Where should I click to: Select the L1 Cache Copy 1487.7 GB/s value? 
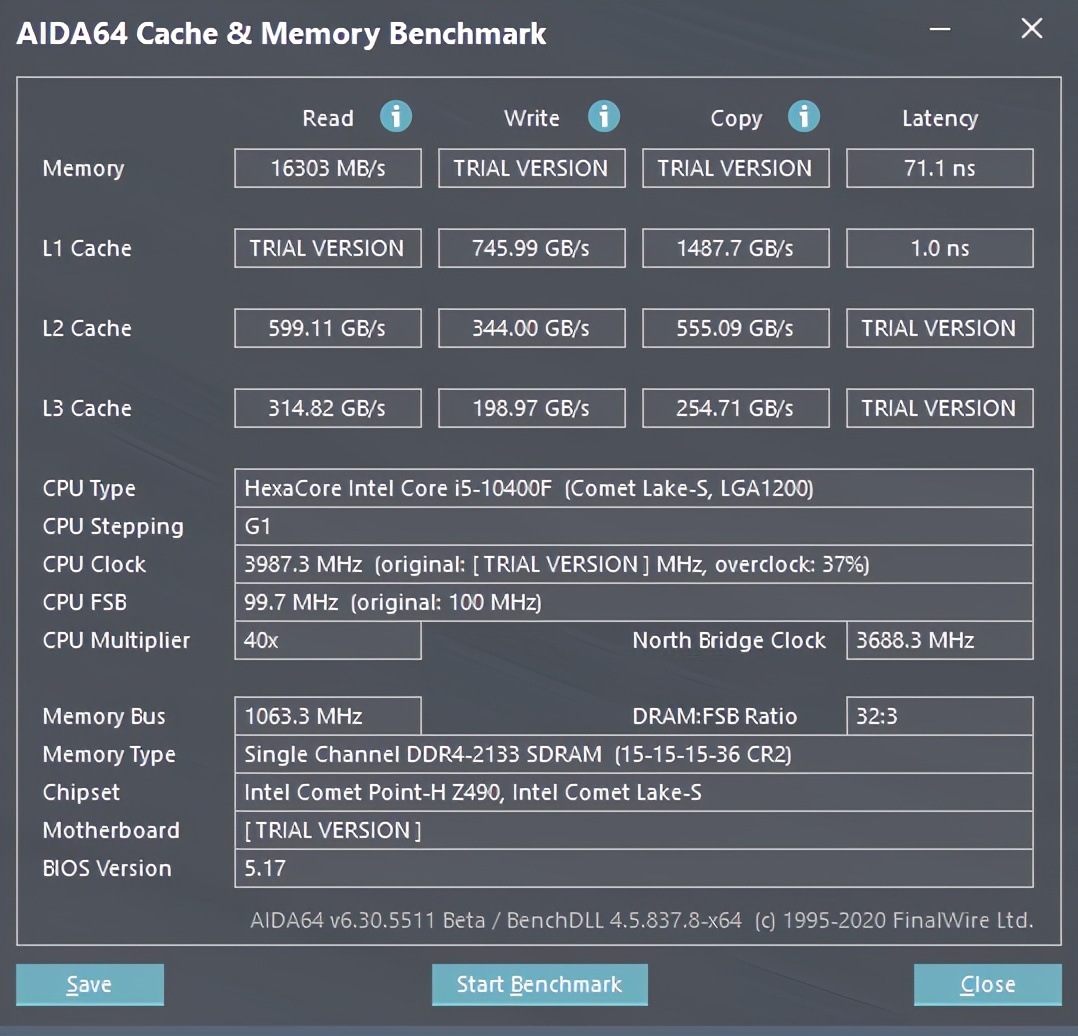(735, 248)
